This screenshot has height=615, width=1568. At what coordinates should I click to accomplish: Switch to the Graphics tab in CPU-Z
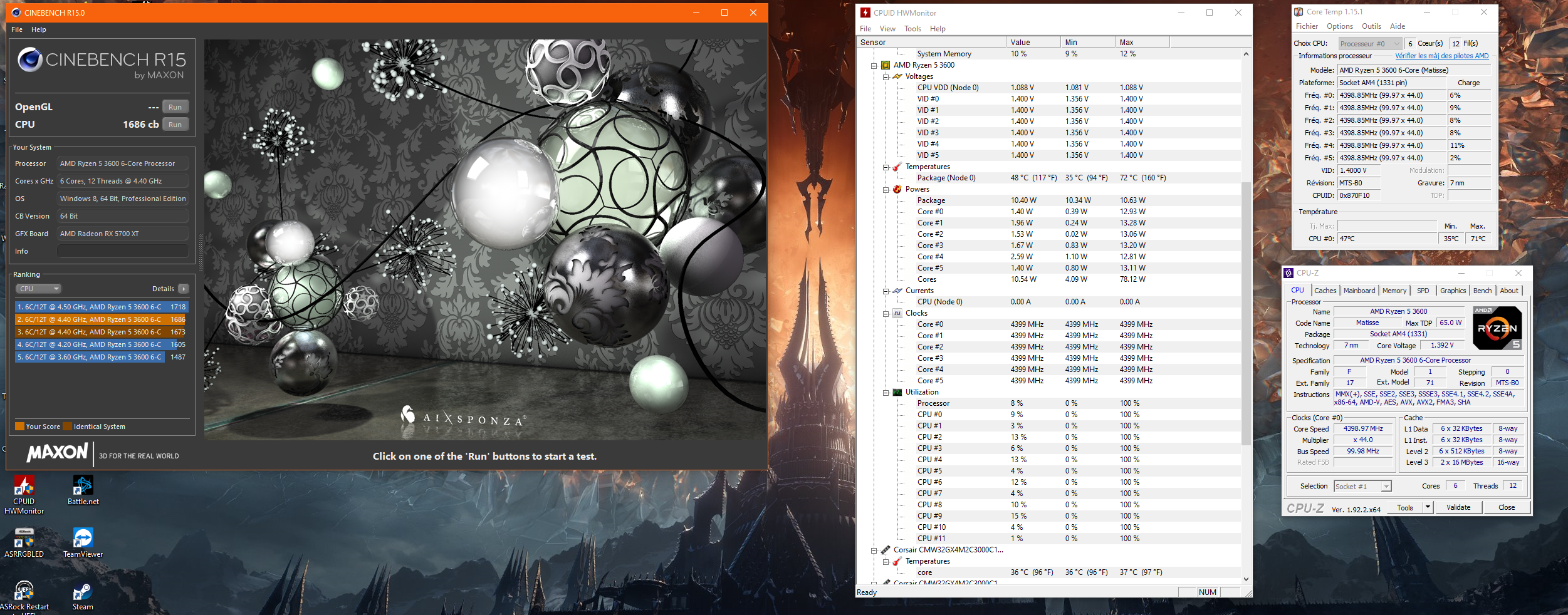click(1453, 291)
